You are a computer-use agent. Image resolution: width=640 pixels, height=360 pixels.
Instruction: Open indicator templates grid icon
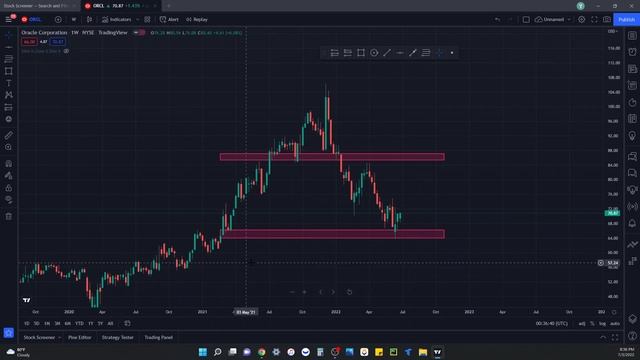pos(147,19)
